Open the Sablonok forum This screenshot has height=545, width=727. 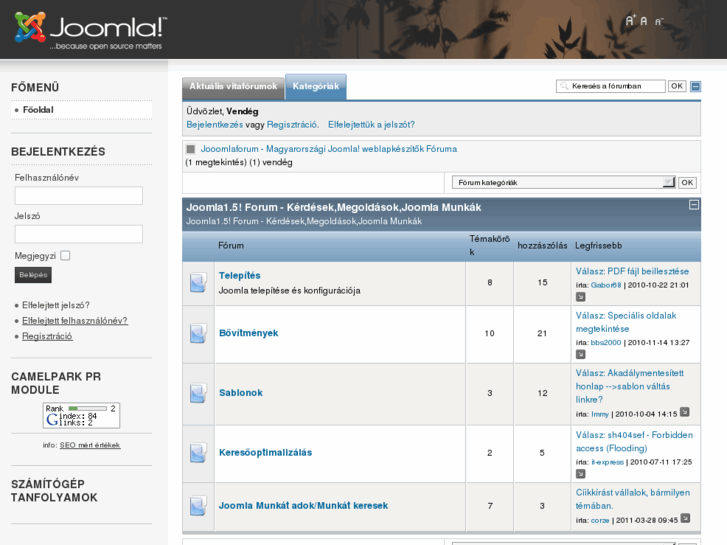pos(241,393)
